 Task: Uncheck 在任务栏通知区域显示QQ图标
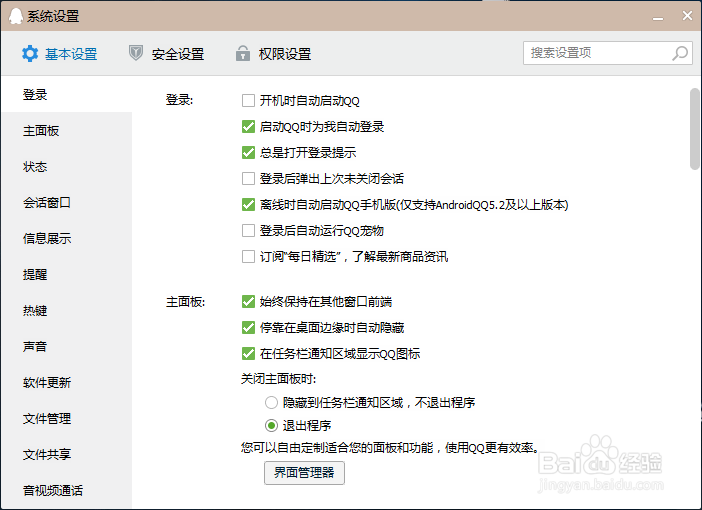coord(248,353)
